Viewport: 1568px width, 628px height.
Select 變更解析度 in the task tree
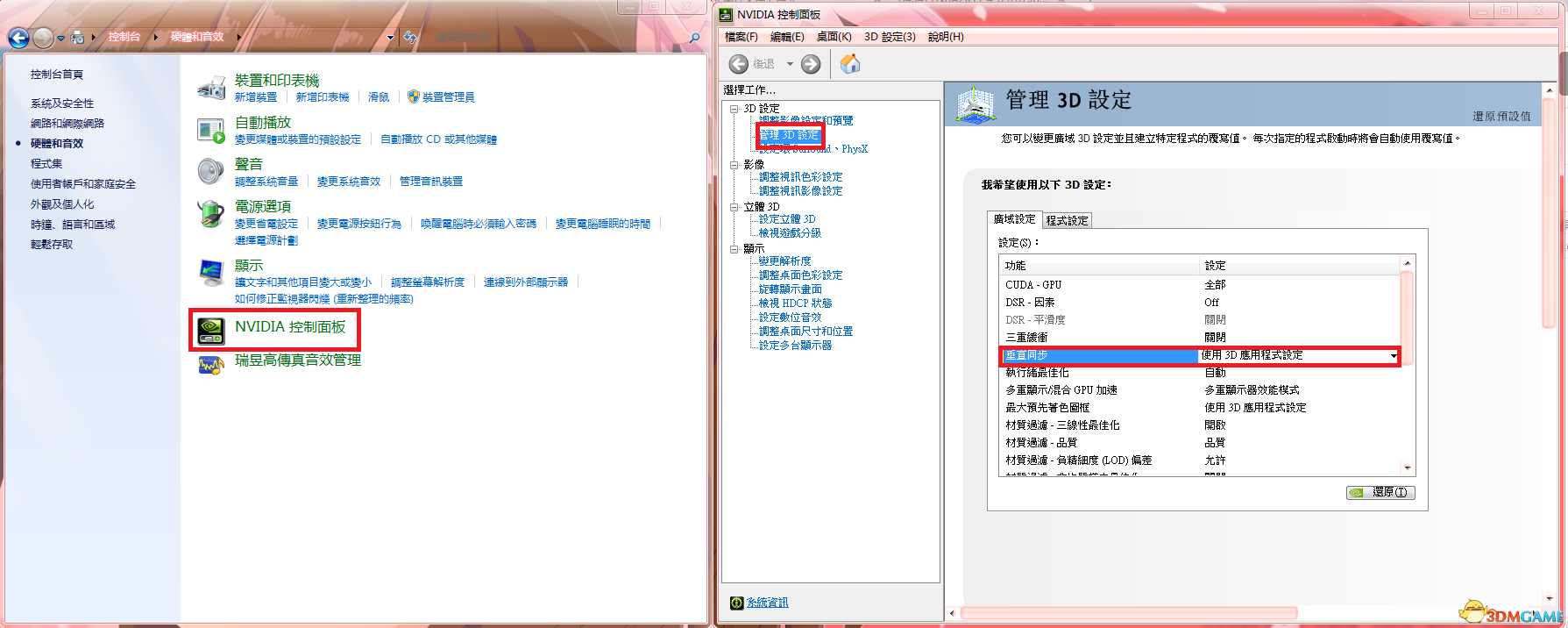(x=784, y=261)
